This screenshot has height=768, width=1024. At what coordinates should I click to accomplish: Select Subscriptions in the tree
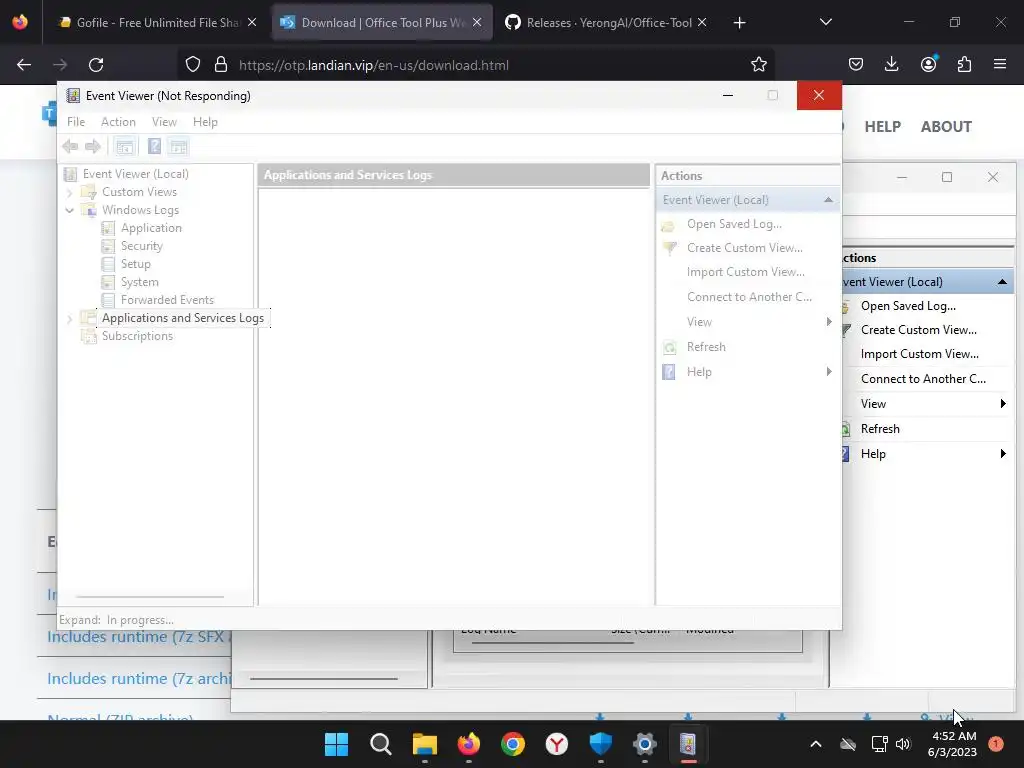137,336
